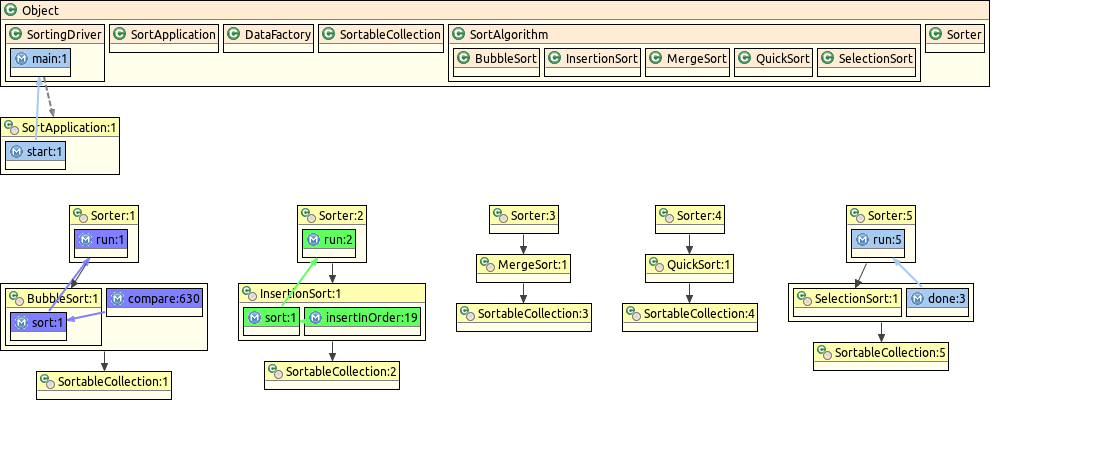
Task: Click the QuickSort class in SortAlgorithm
Action: click(x=773, y=59)
